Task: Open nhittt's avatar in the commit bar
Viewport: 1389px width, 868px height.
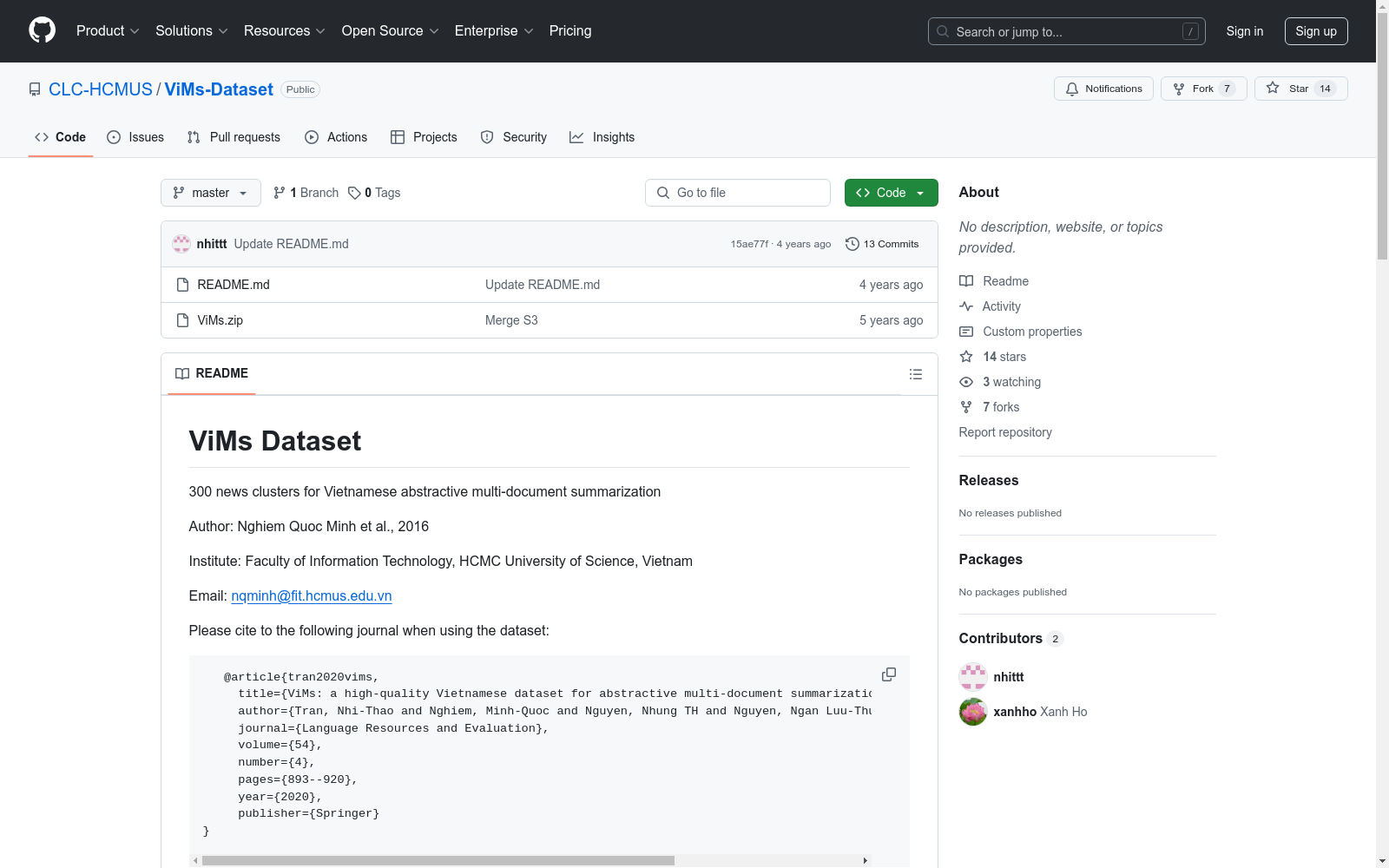Action: 181,244
